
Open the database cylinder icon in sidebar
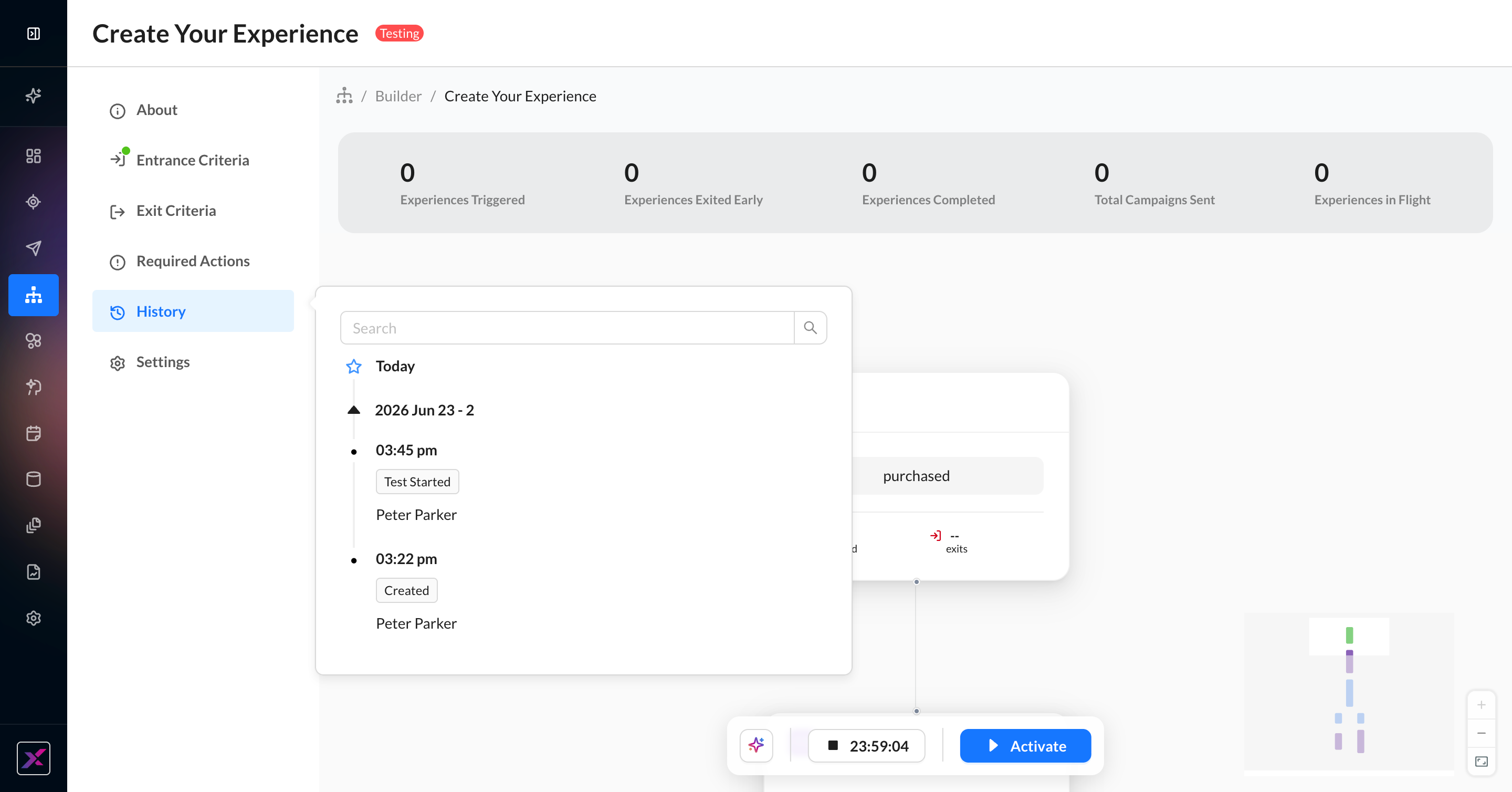[x=34, y=479]
